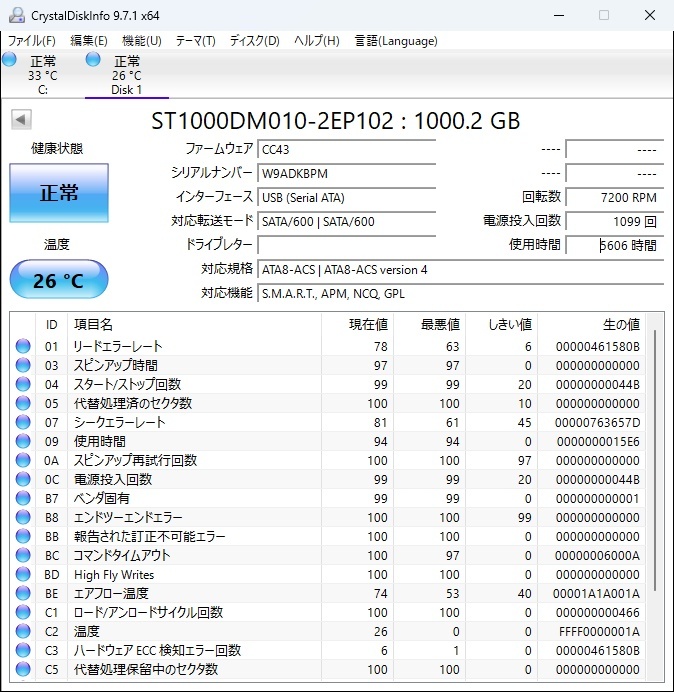Image resolution: width=674 pixels, height=692 pixels.
Task: Click status orb for C: drive
Action: (9, 59)
